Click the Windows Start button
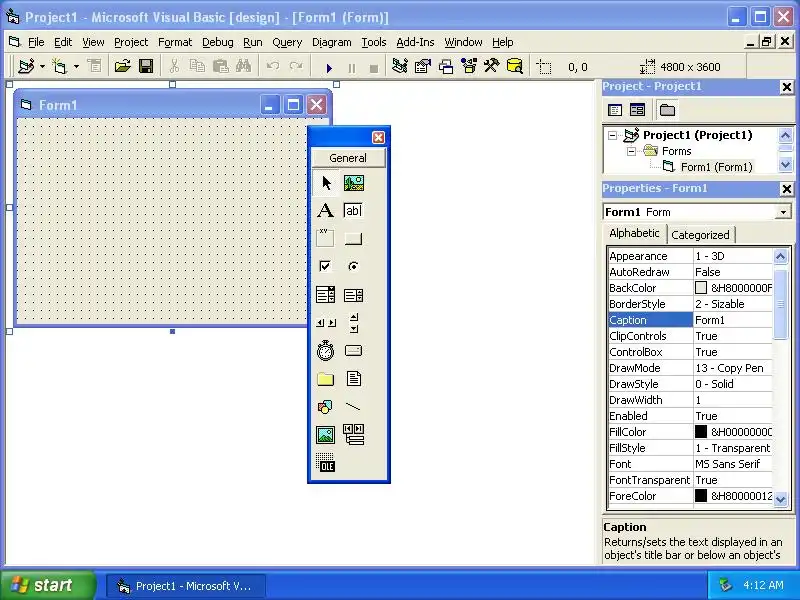 point(47,585)
